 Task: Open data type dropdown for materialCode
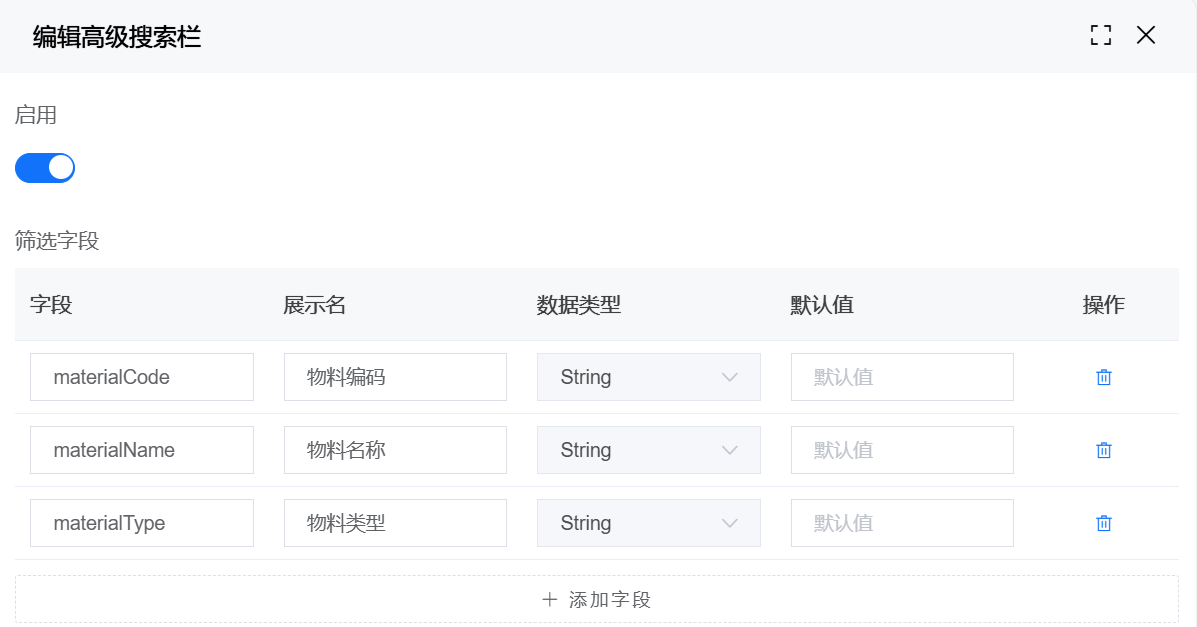(648, 377)
